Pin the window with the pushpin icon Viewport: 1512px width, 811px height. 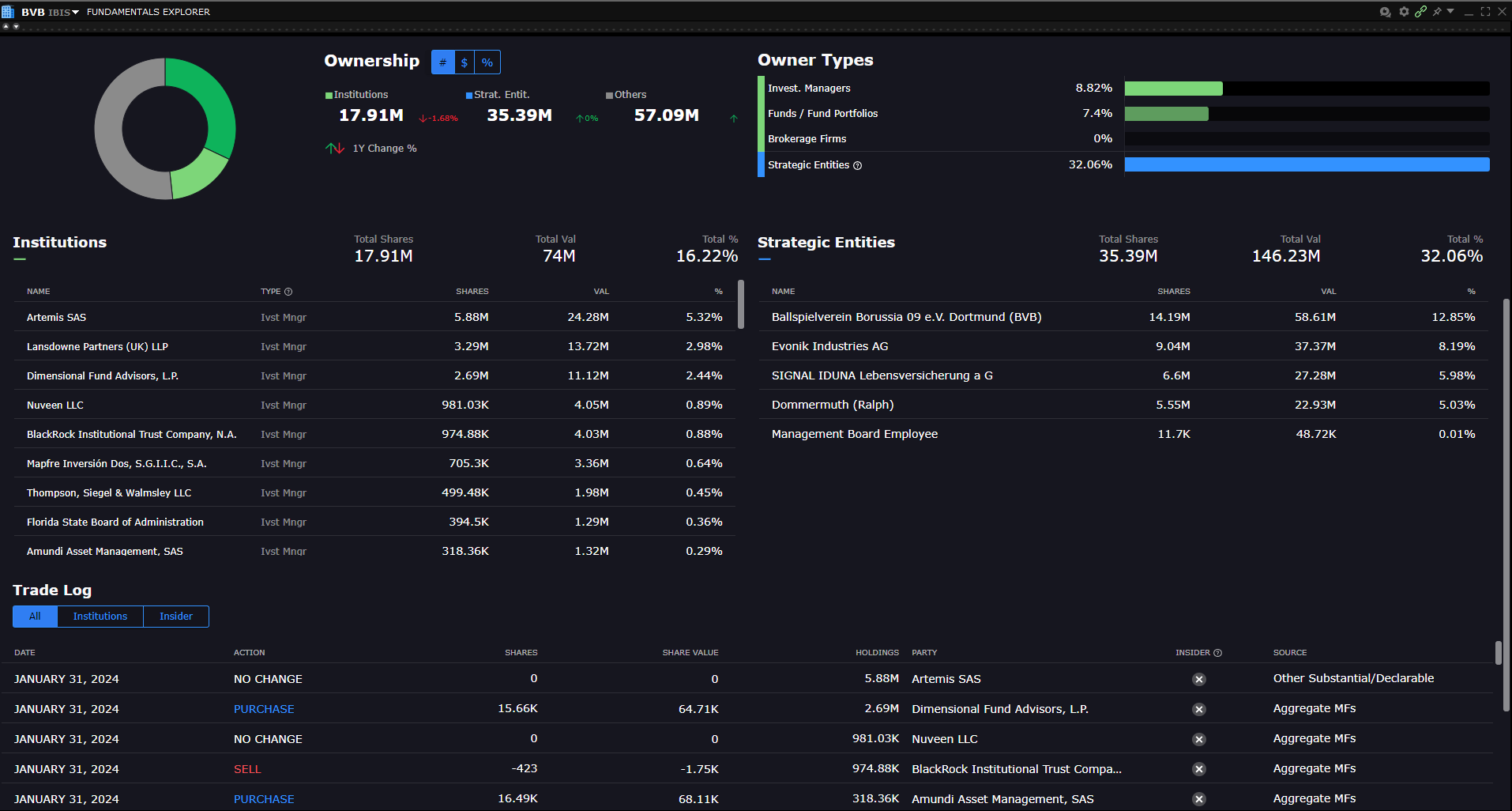point(1437,12)
